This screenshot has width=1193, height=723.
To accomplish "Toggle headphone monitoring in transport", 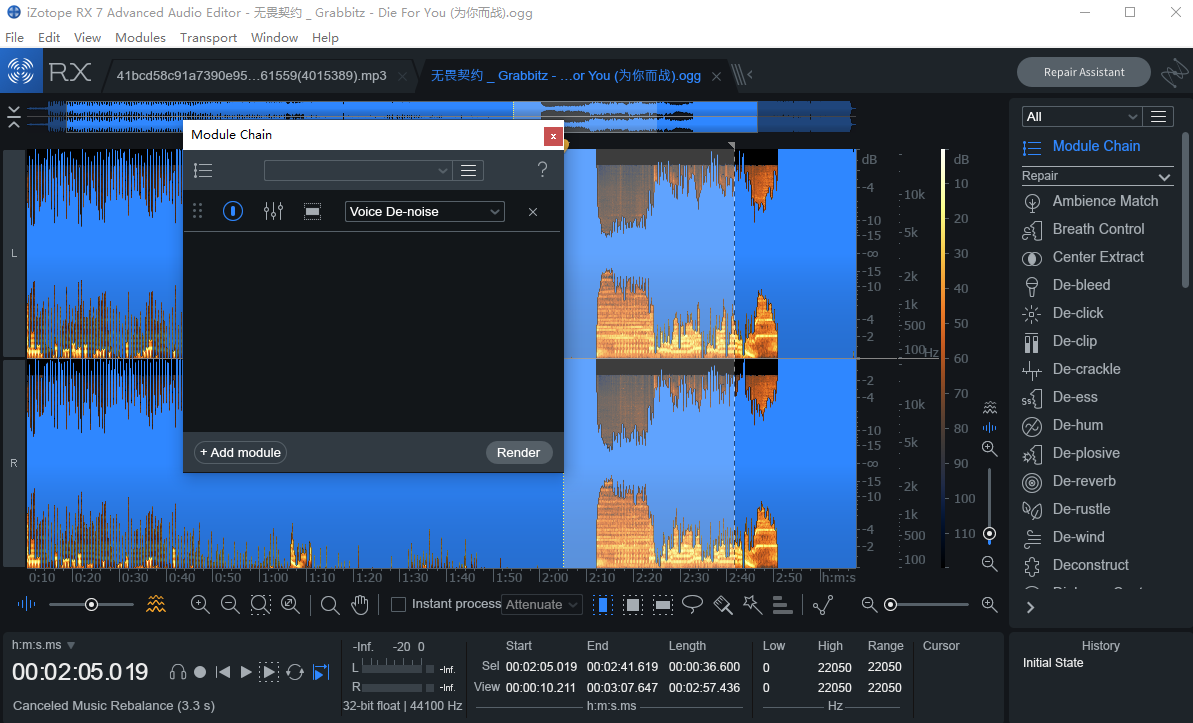I will (178, 672).
